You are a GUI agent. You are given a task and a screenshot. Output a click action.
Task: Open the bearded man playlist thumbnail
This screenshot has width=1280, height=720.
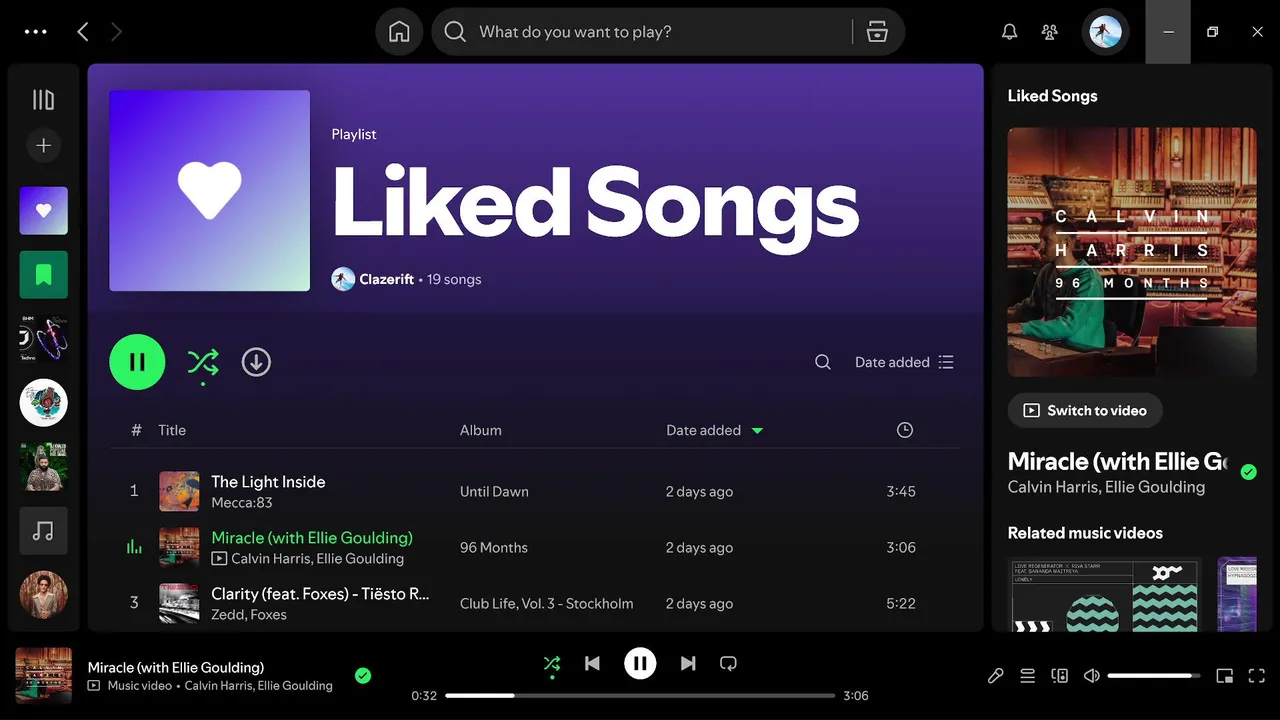[x=44, y=467]
